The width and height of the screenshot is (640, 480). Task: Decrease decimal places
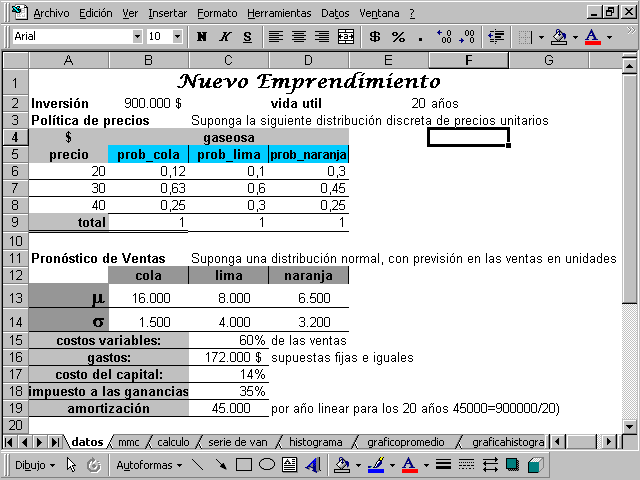point(467,37)
